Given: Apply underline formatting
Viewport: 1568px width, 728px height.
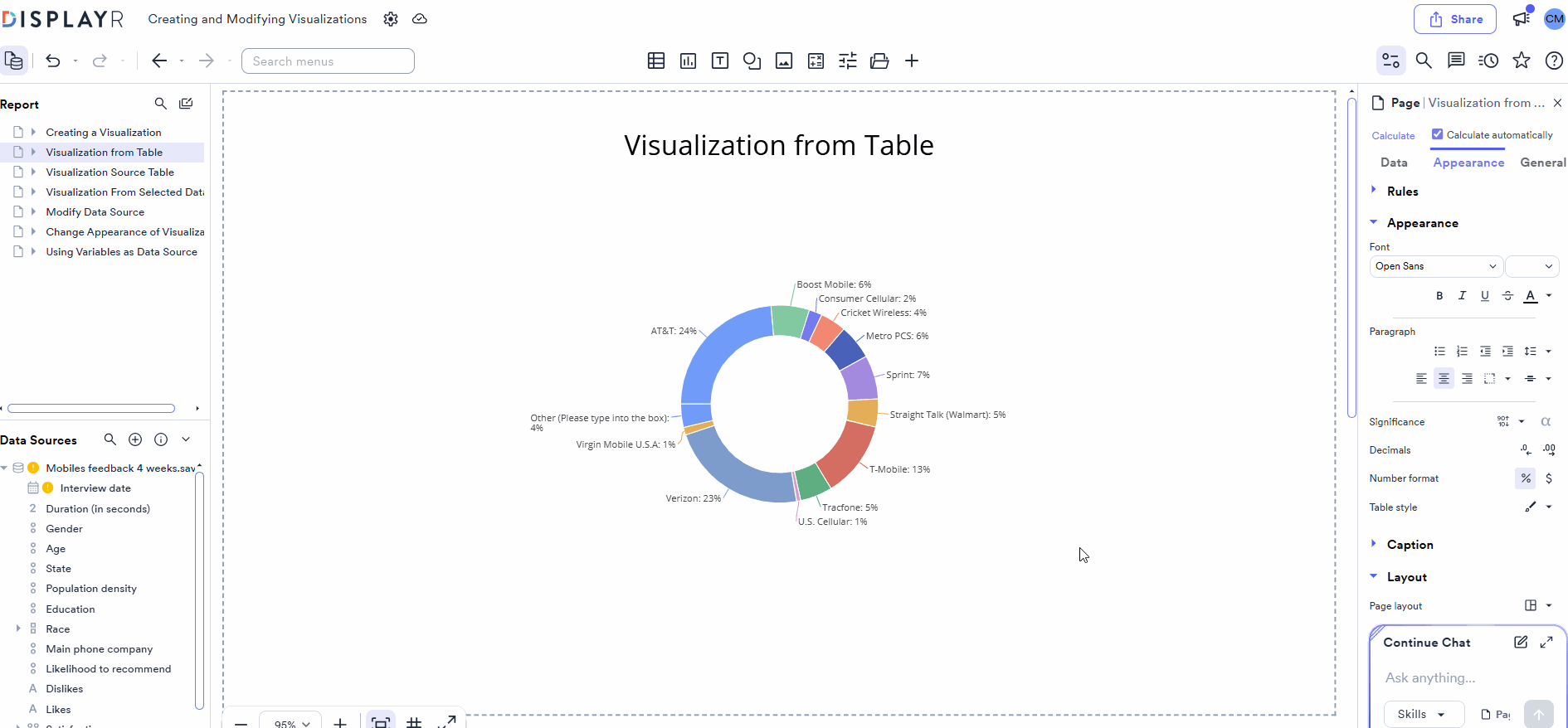Looking at the screenshot, I should (x=1485, y=295).
